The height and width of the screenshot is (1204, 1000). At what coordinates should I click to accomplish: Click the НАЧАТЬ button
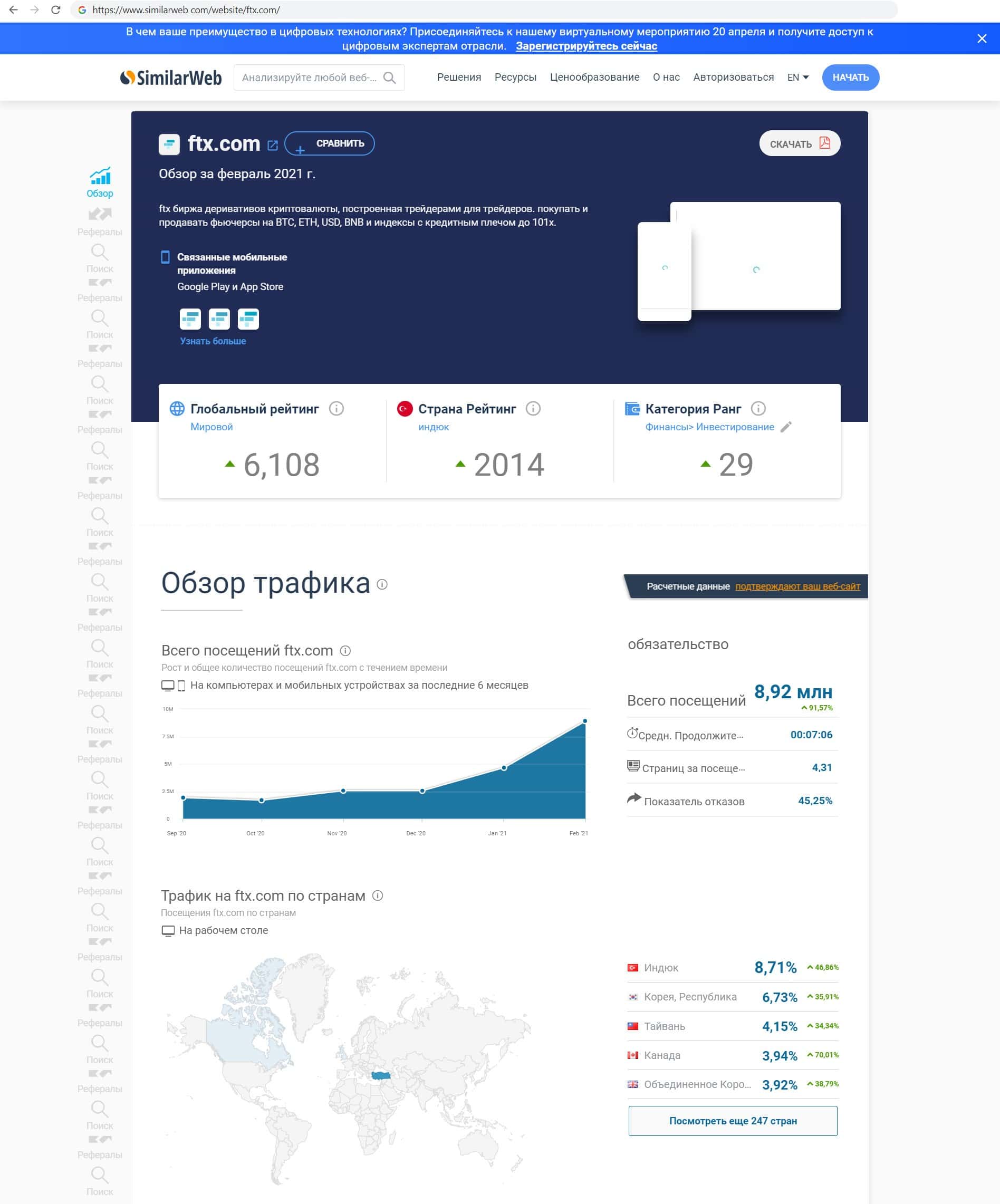850,78
